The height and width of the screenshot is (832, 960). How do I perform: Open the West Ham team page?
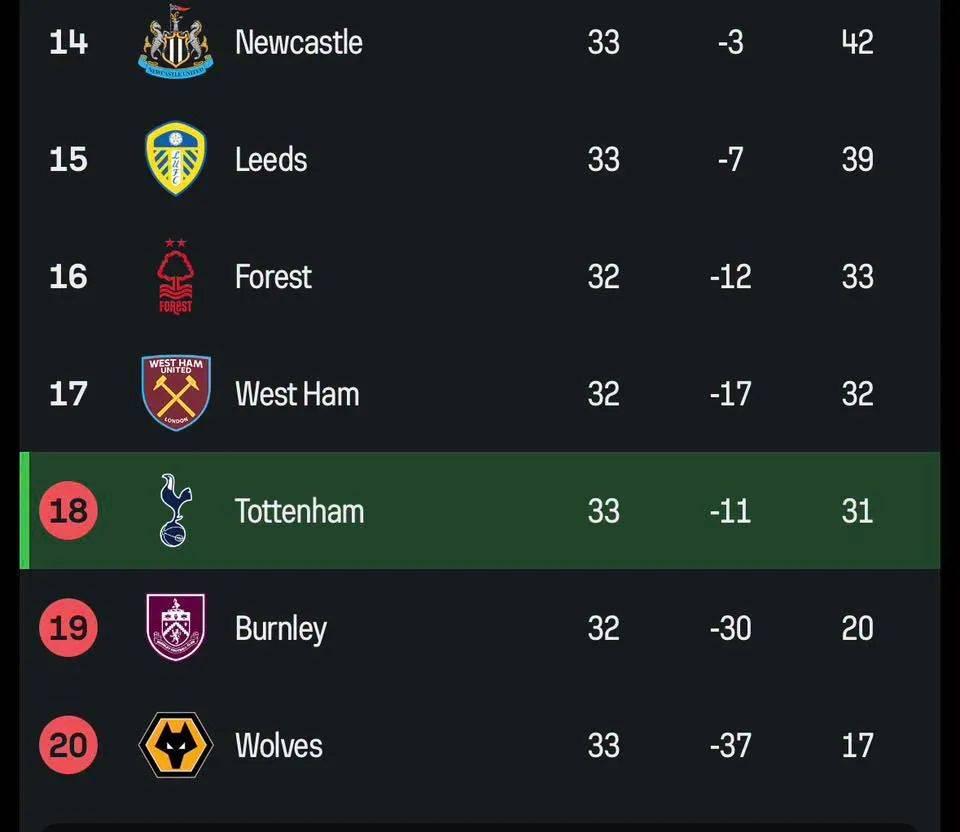(297, 394)
